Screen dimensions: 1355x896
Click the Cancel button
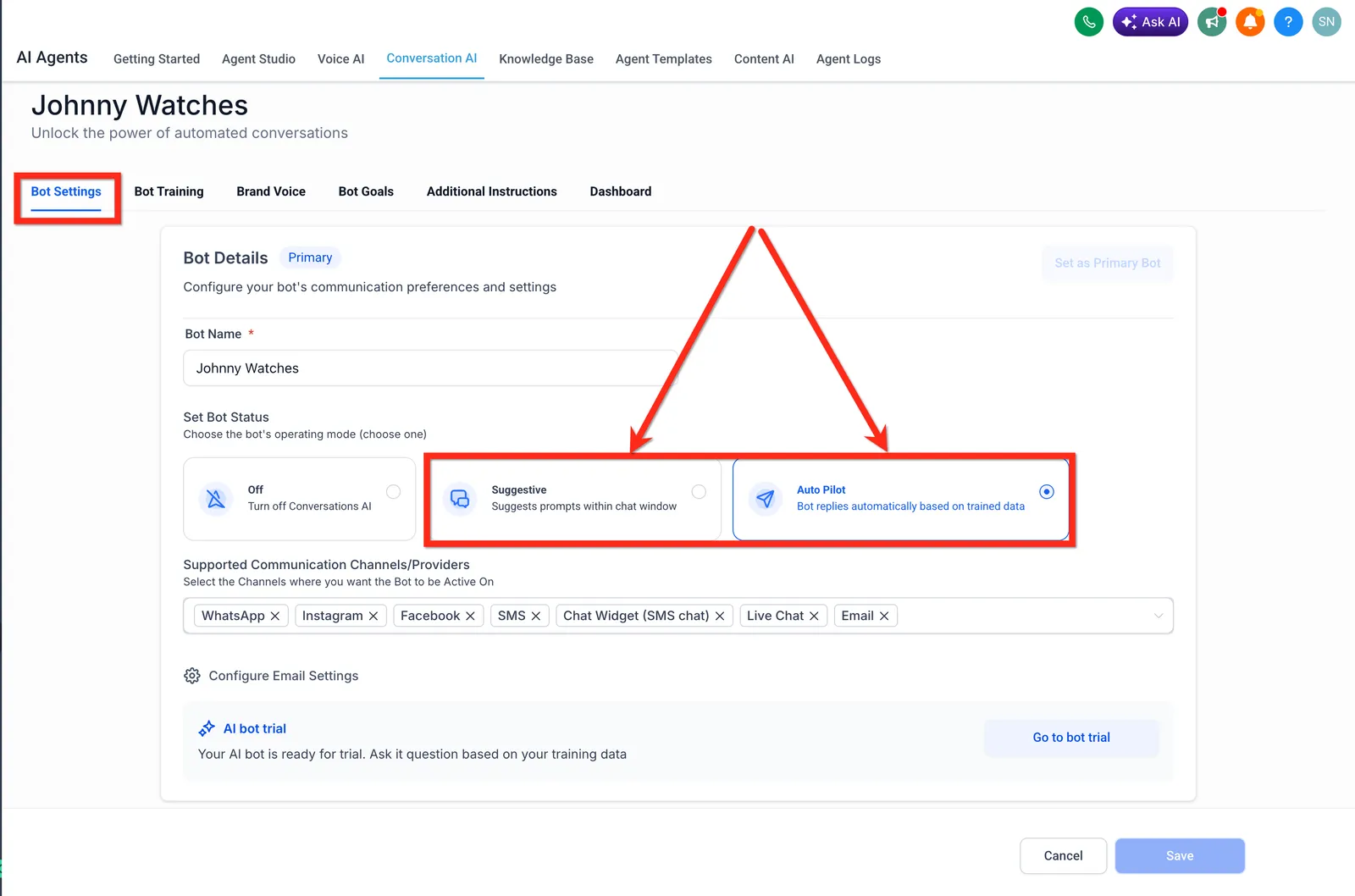[1063, 856]
